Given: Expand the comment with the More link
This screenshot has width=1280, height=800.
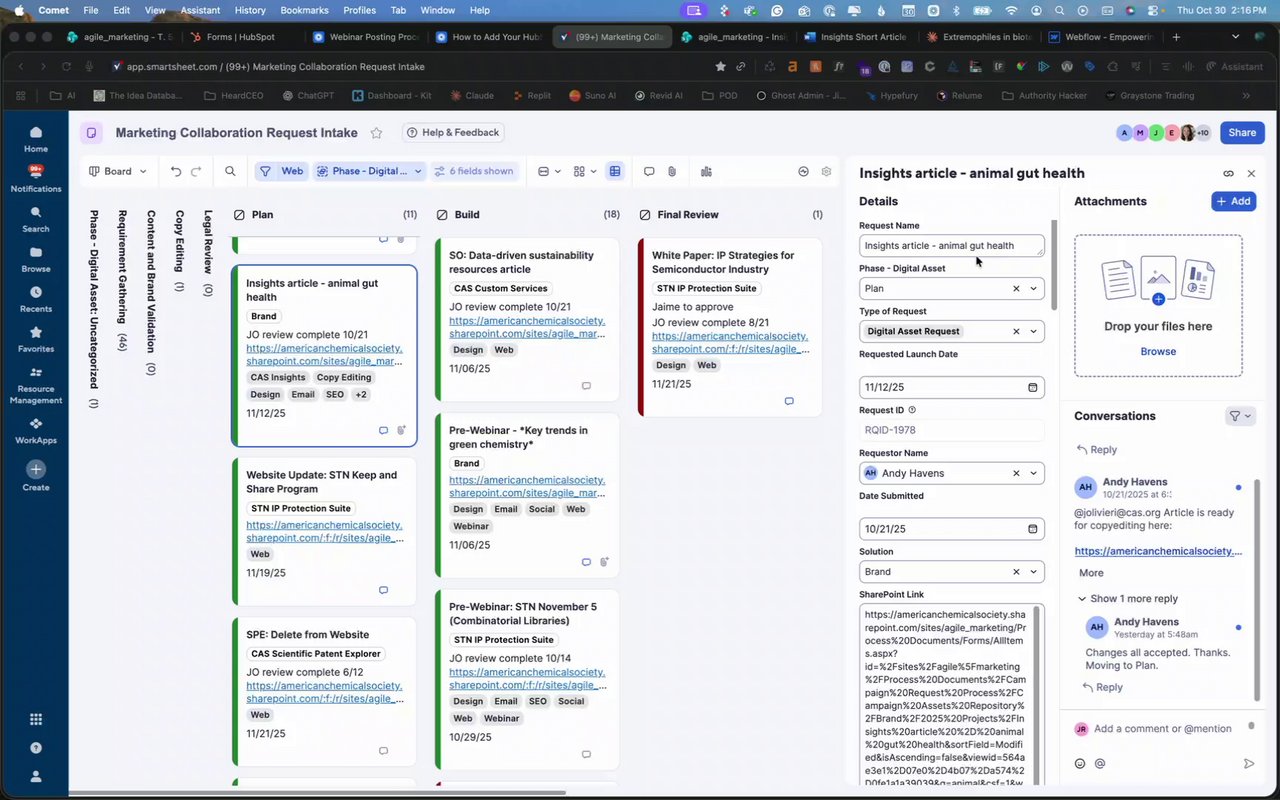Looking at the screenshot, I should (1091, 573).
